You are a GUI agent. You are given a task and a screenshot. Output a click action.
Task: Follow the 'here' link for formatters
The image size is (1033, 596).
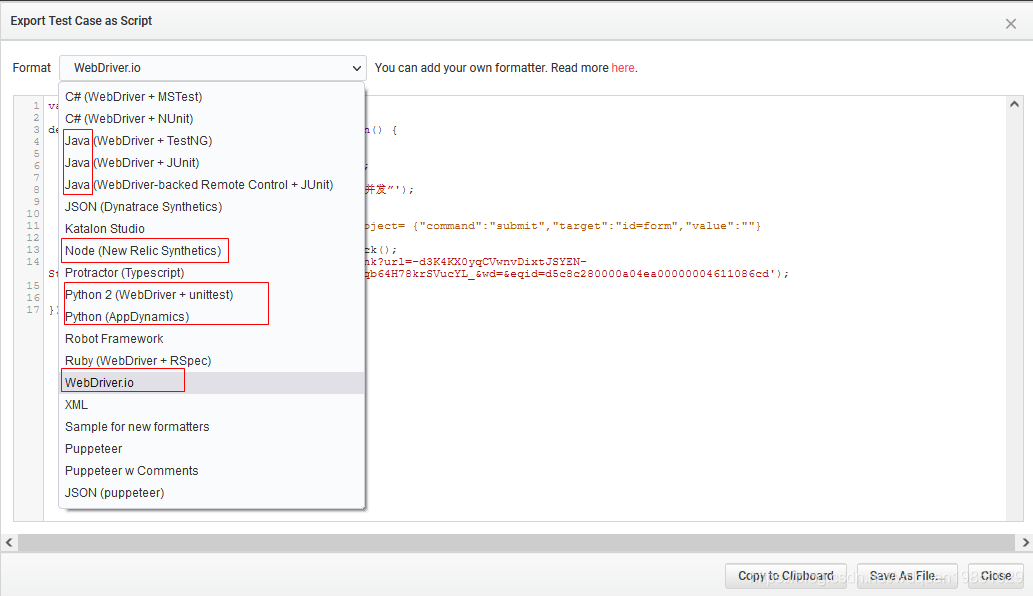coord(623,68)
